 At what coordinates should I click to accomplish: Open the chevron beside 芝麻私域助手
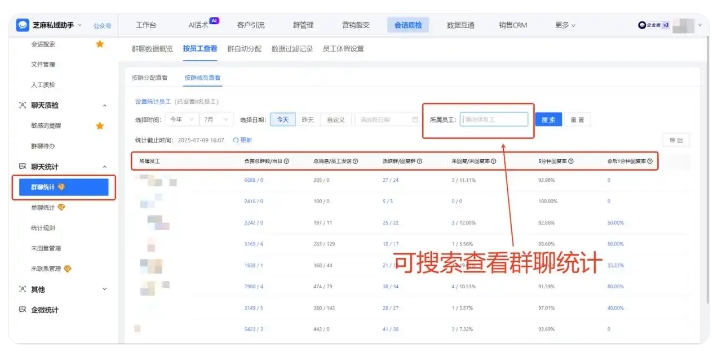pos(80,25)
